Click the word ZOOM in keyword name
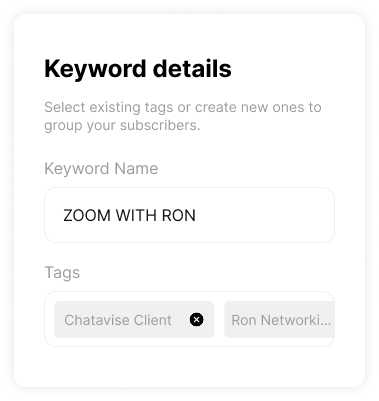The image size is (379, 401). point(87,215)
